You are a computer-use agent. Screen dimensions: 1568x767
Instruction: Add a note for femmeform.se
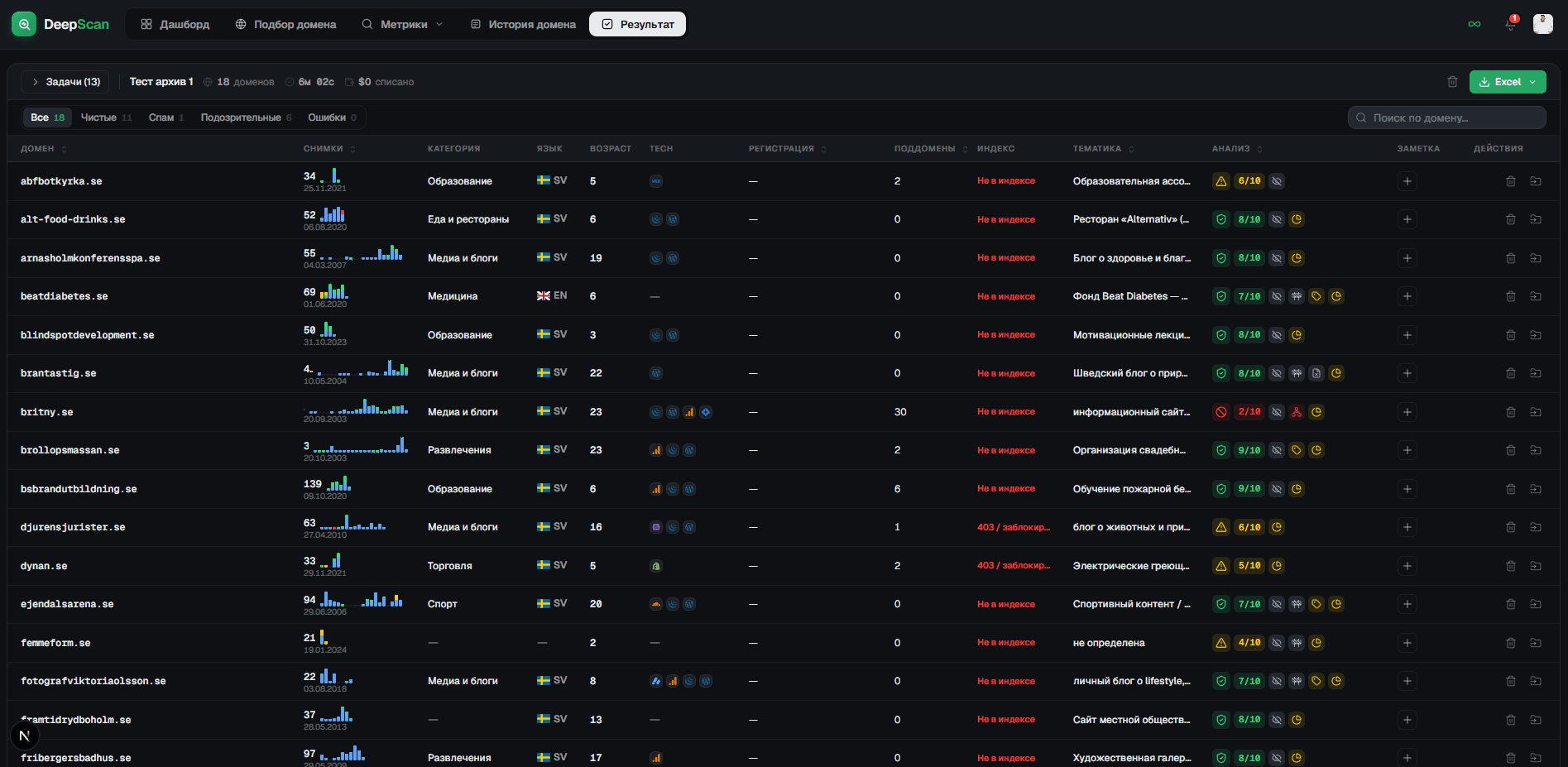click(x=1407, y=643)
